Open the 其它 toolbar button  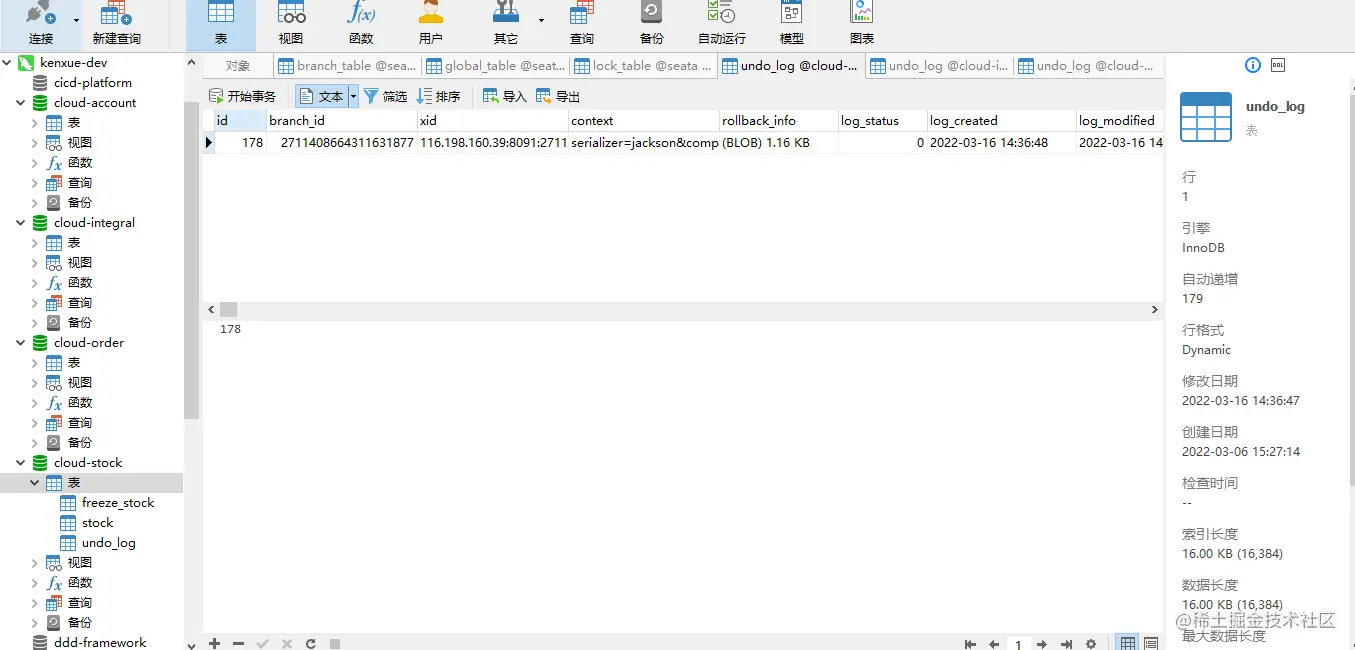[x=506, y=24]
